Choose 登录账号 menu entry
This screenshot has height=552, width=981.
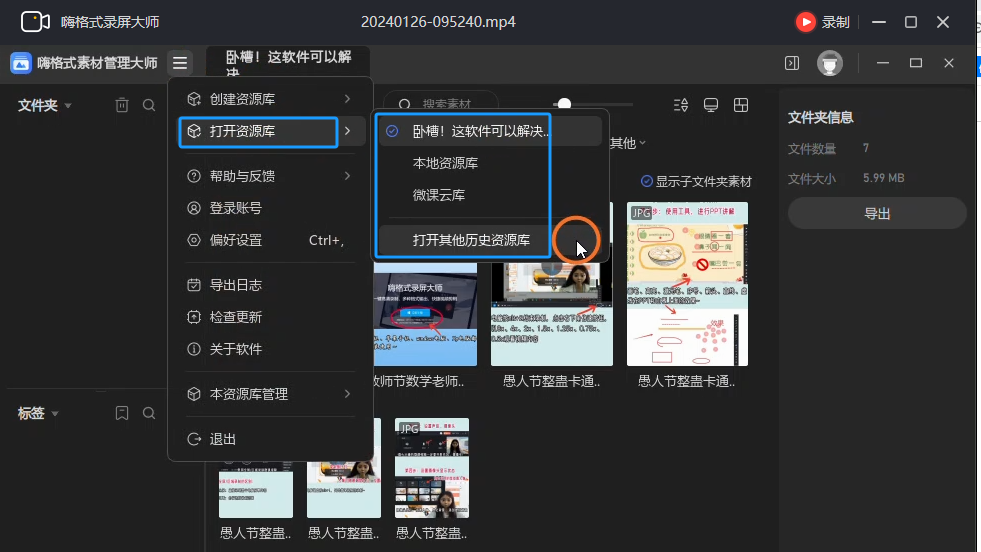270,208
